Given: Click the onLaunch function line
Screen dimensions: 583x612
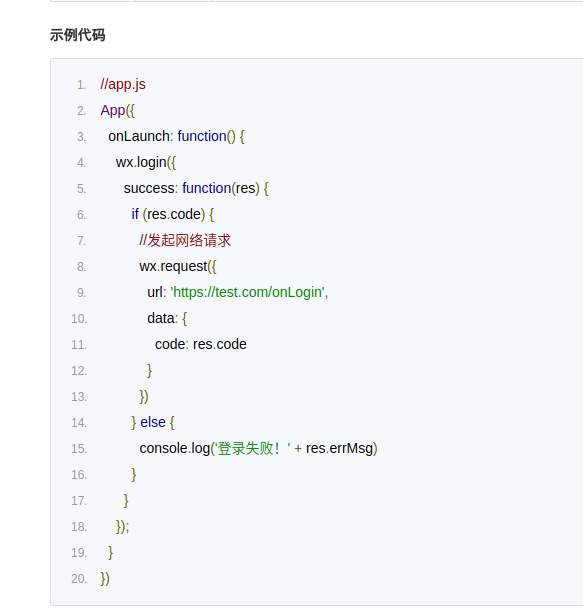Looking at the screenshot, I should click(176, 137).
